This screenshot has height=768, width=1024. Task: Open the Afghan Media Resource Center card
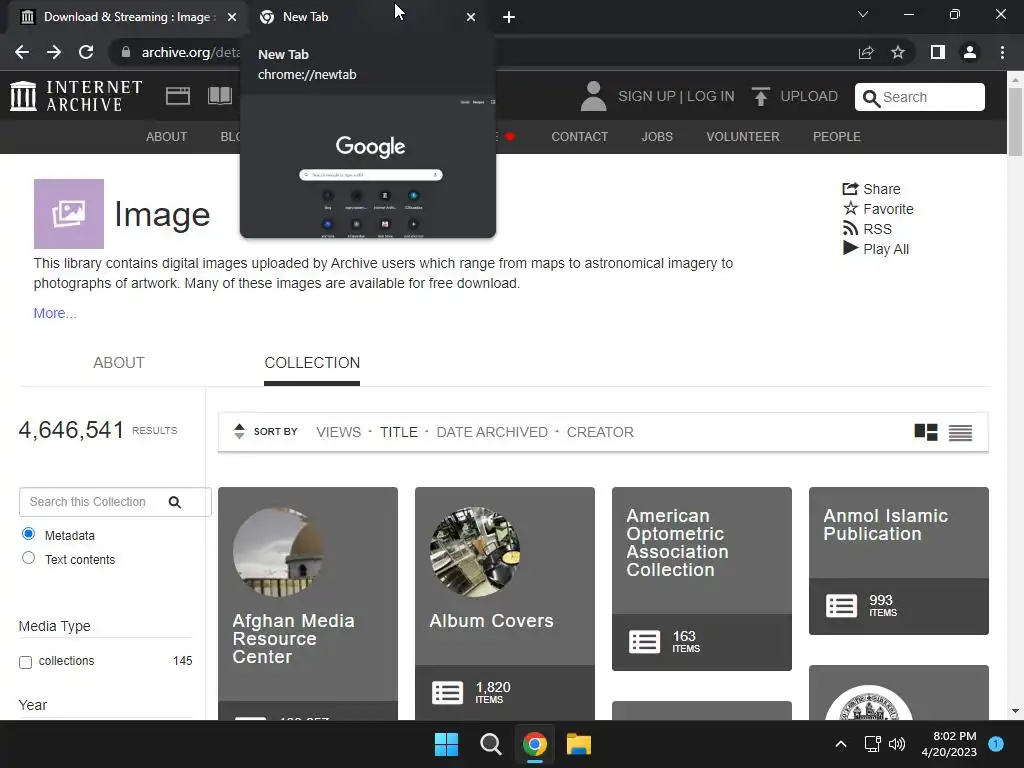308,601
